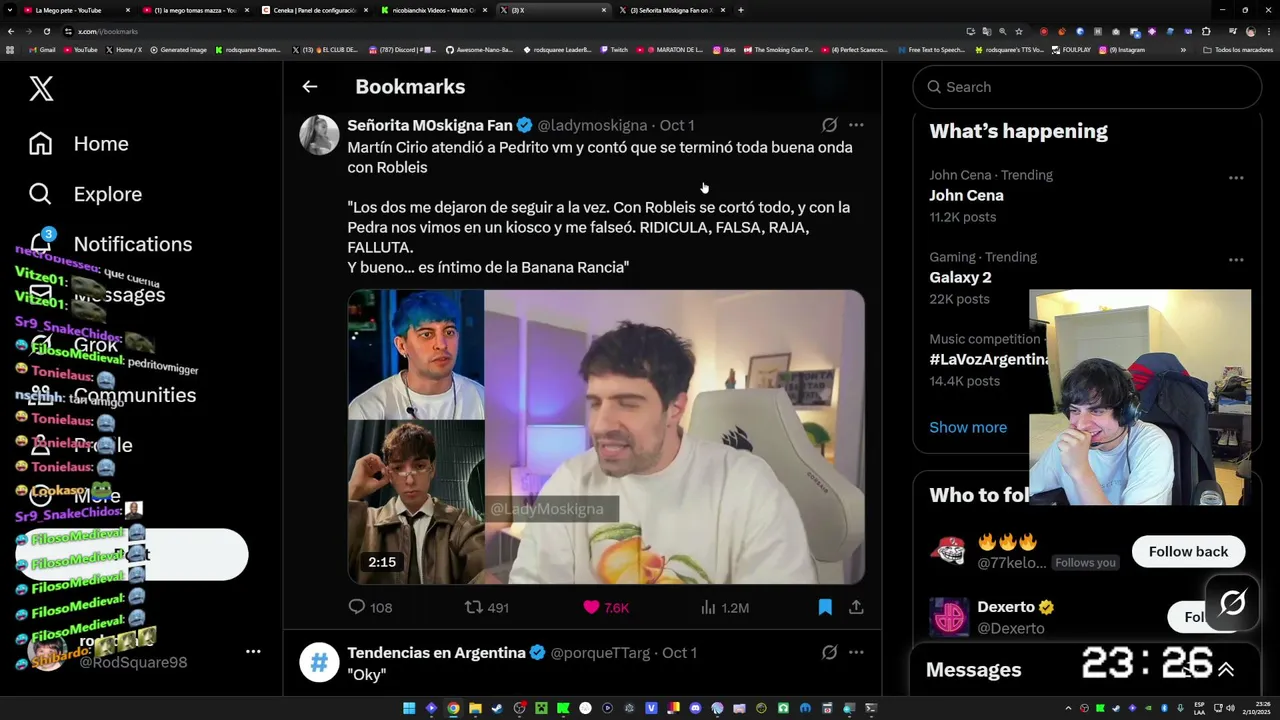Image resolution: width=1280 pixels, height=720 pixels.
Task: Open (9) Instagram bookmark
Action: tap(1121, 49)
